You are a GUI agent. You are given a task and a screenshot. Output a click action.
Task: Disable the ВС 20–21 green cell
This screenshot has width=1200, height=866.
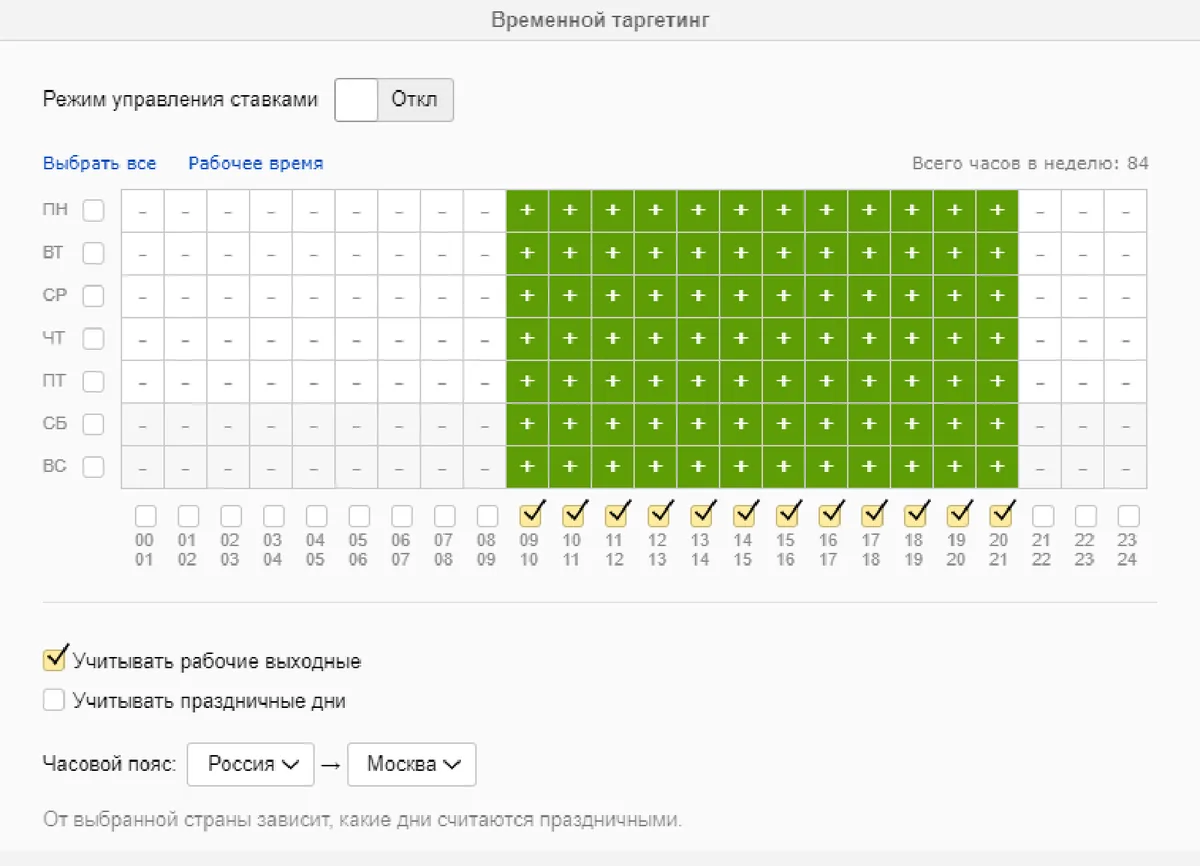pos(997,467)
